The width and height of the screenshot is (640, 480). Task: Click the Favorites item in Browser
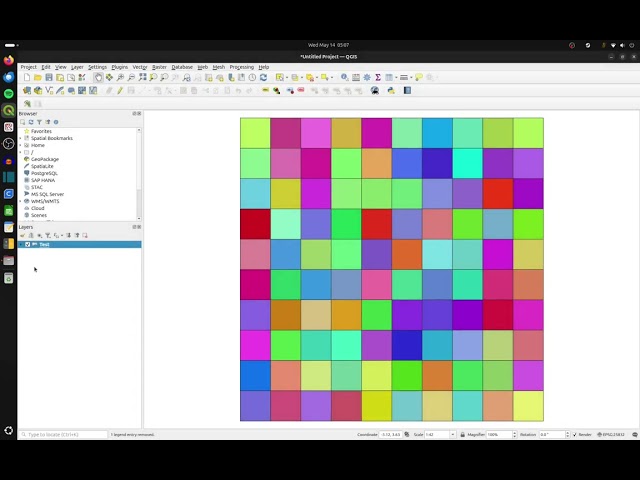(41, 131)
